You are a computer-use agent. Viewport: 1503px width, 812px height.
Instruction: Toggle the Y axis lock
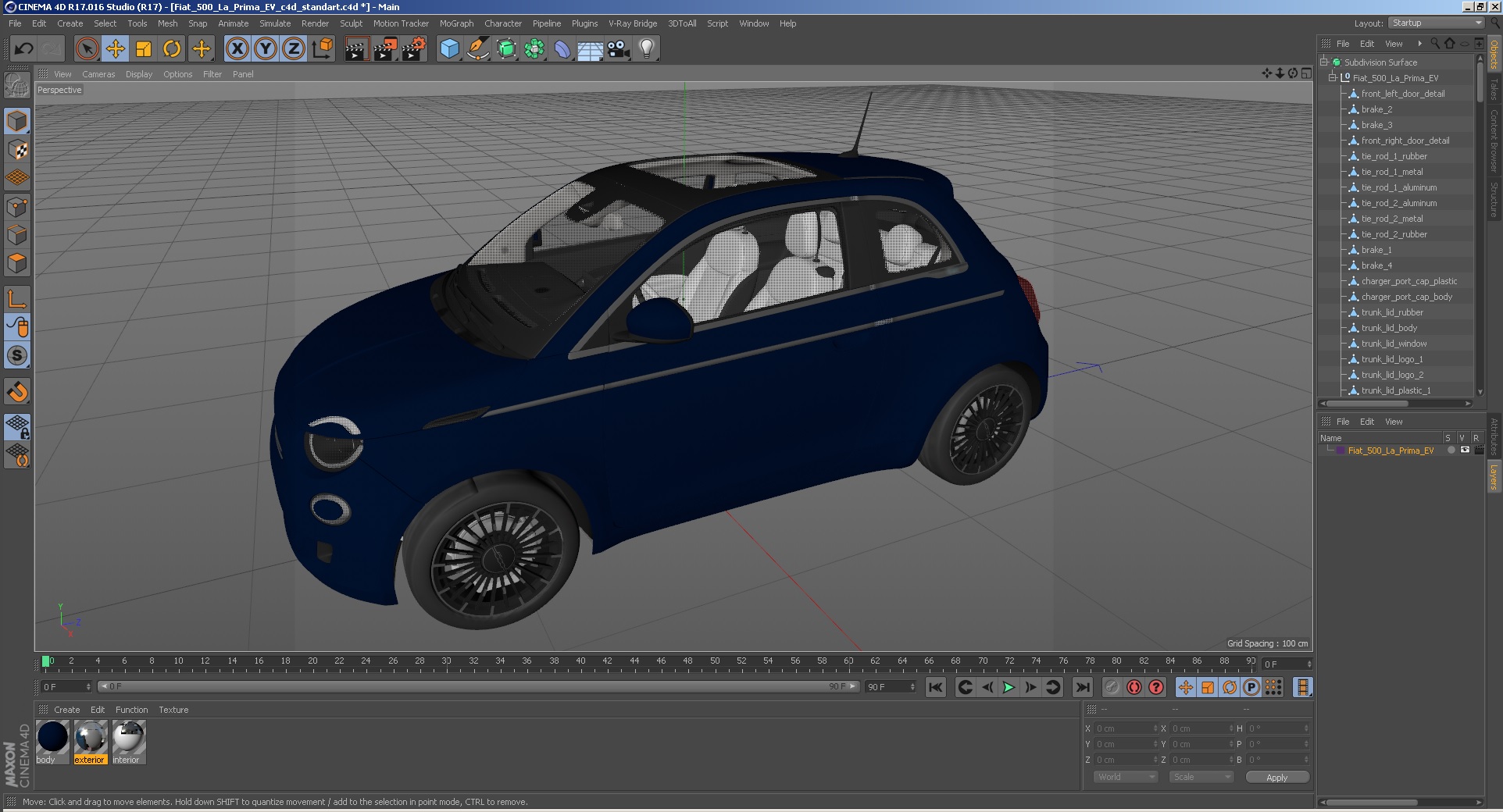coord(266,49)
